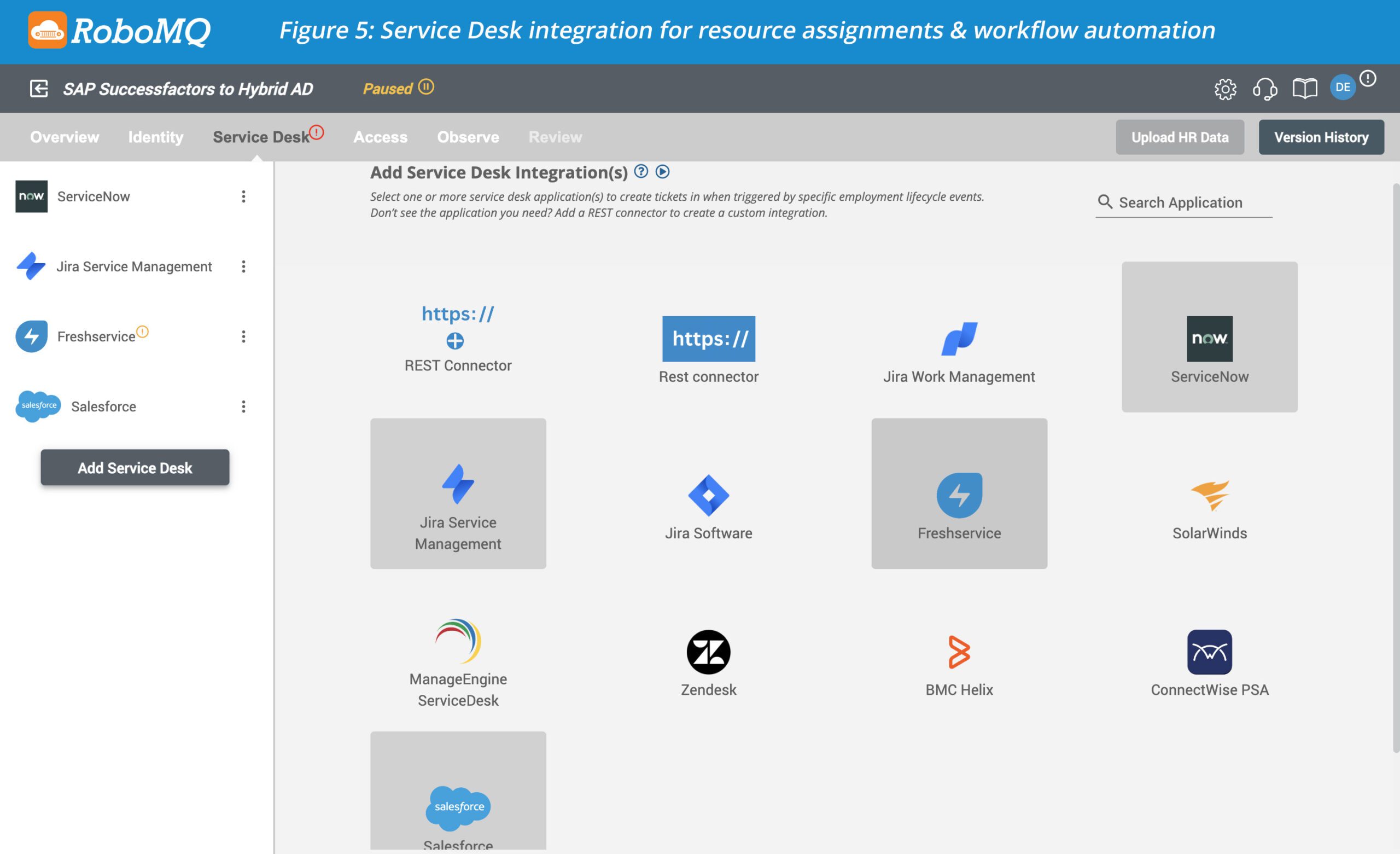Switch to the Service Desk tab
Screen dimensions: 1400x854
[261, 137]
